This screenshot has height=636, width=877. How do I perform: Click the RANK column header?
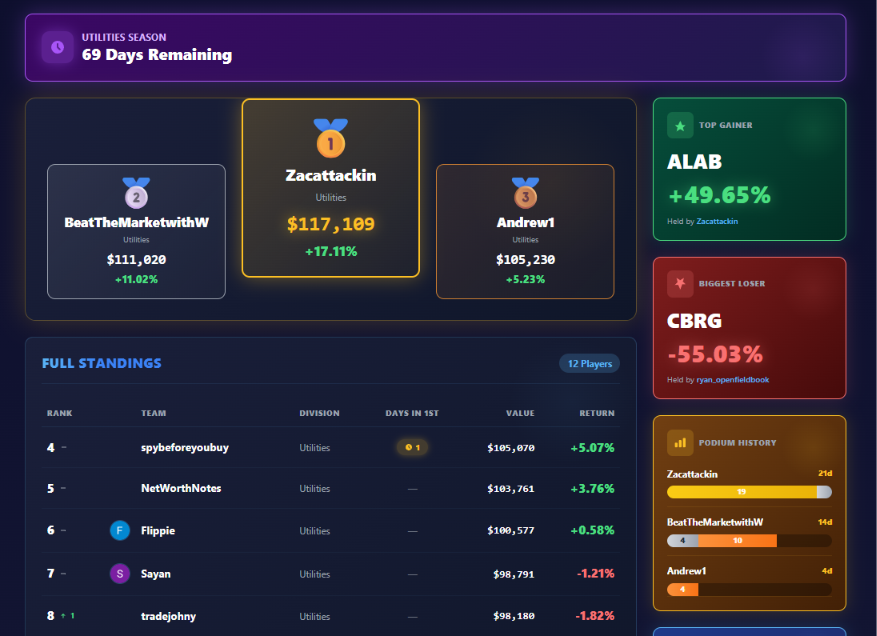click(x=60, y=413)
